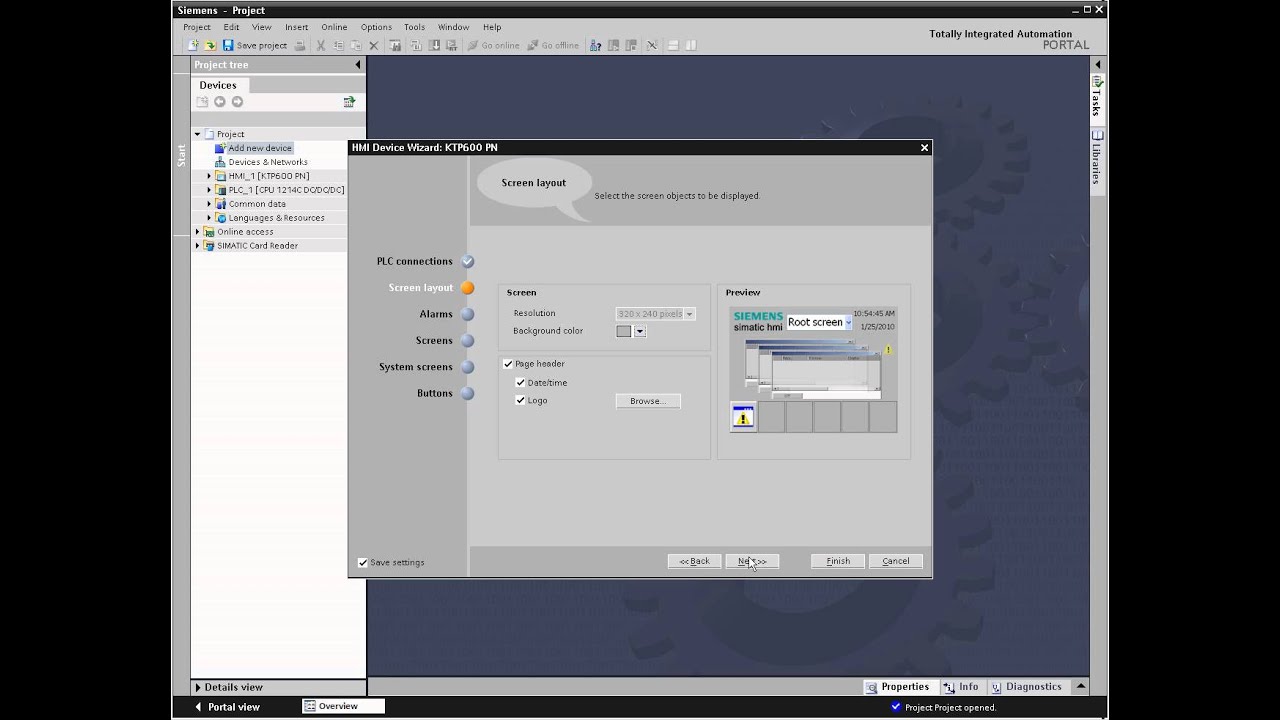Expand the HMI_1 [KTP600 PN] node
1280x720 pixels.
[x=209, y=176]
